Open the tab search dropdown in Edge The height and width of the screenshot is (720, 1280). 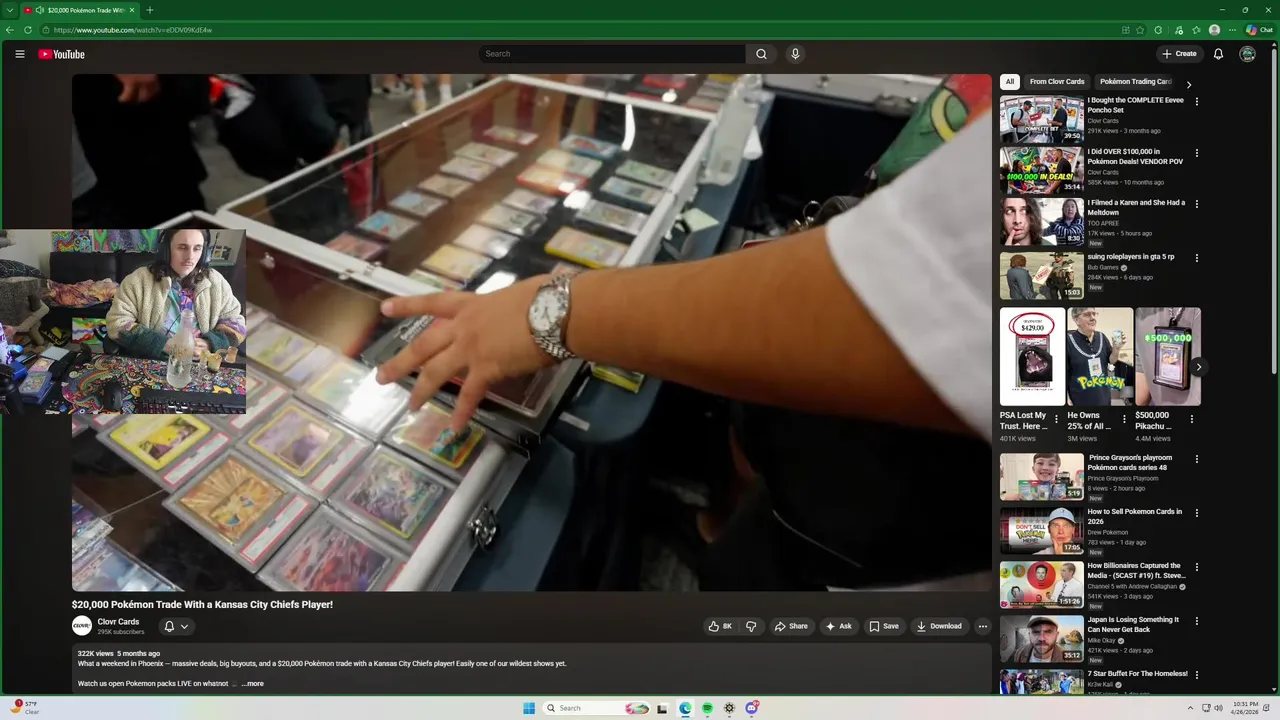(x=9, y=10)
